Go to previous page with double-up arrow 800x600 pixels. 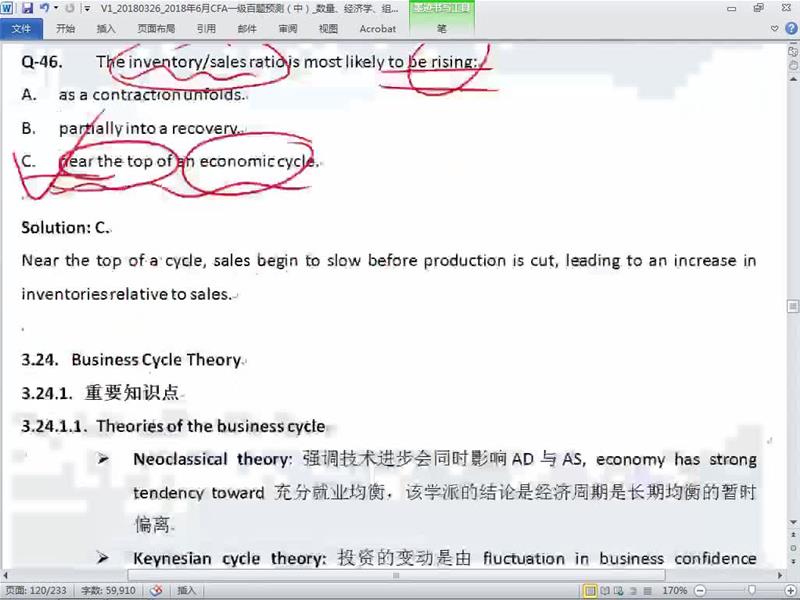click(793, 535)
